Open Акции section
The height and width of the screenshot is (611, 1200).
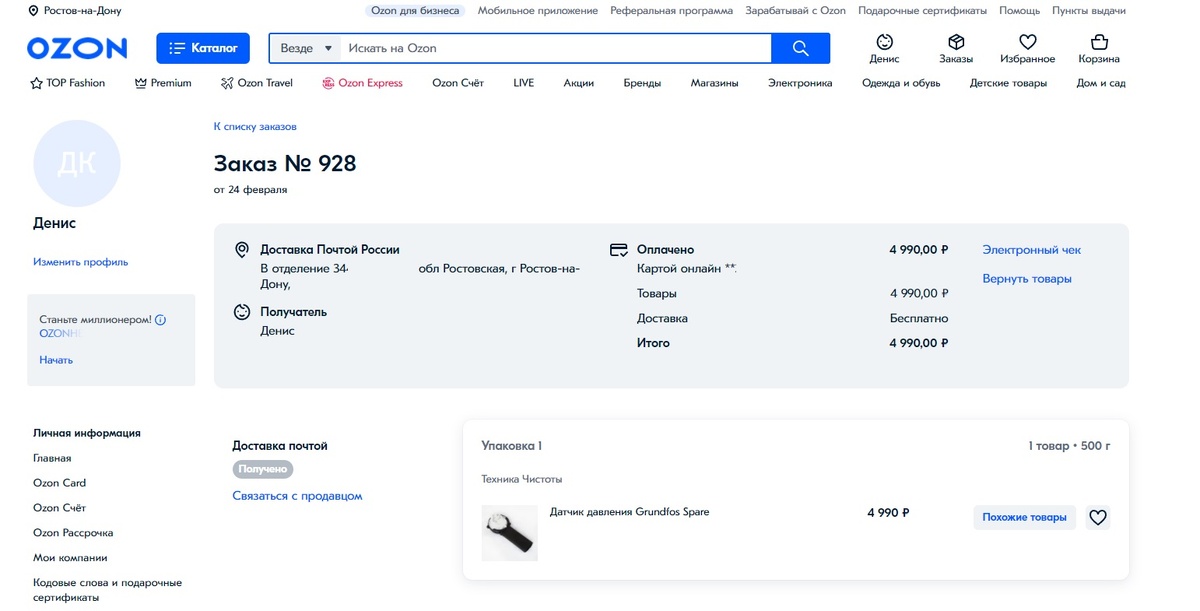pyautogui.click(x=579, y=83)
